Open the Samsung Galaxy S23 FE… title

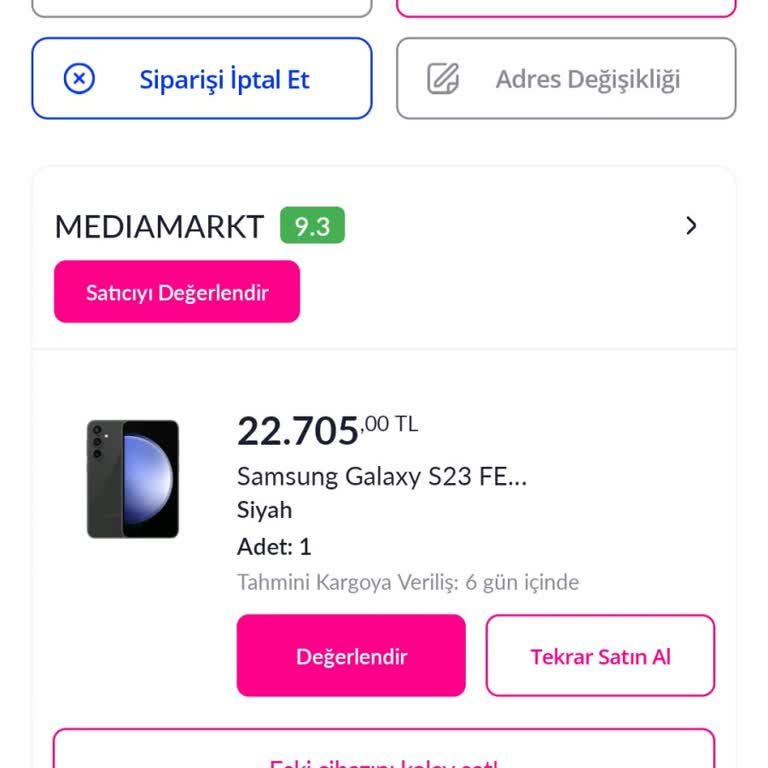coord(381,476)
